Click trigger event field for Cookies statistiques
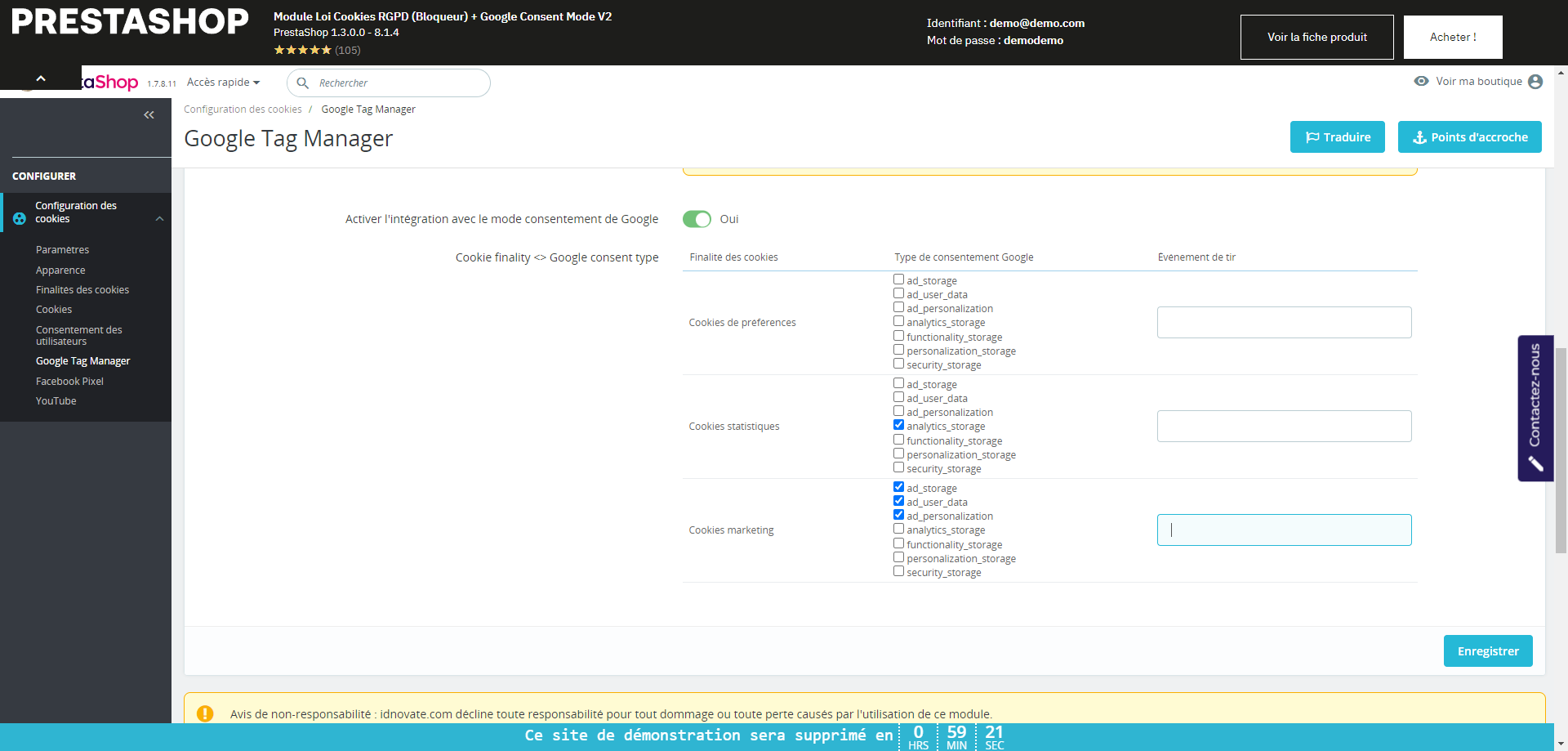The image size is (1568, 751). click(1285, 426)
